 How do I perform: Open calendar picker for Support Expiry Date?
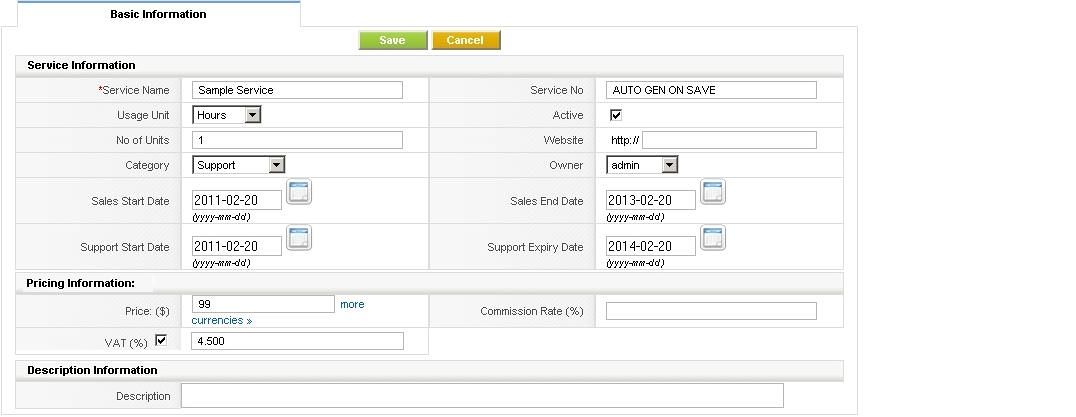coord(713,238)
